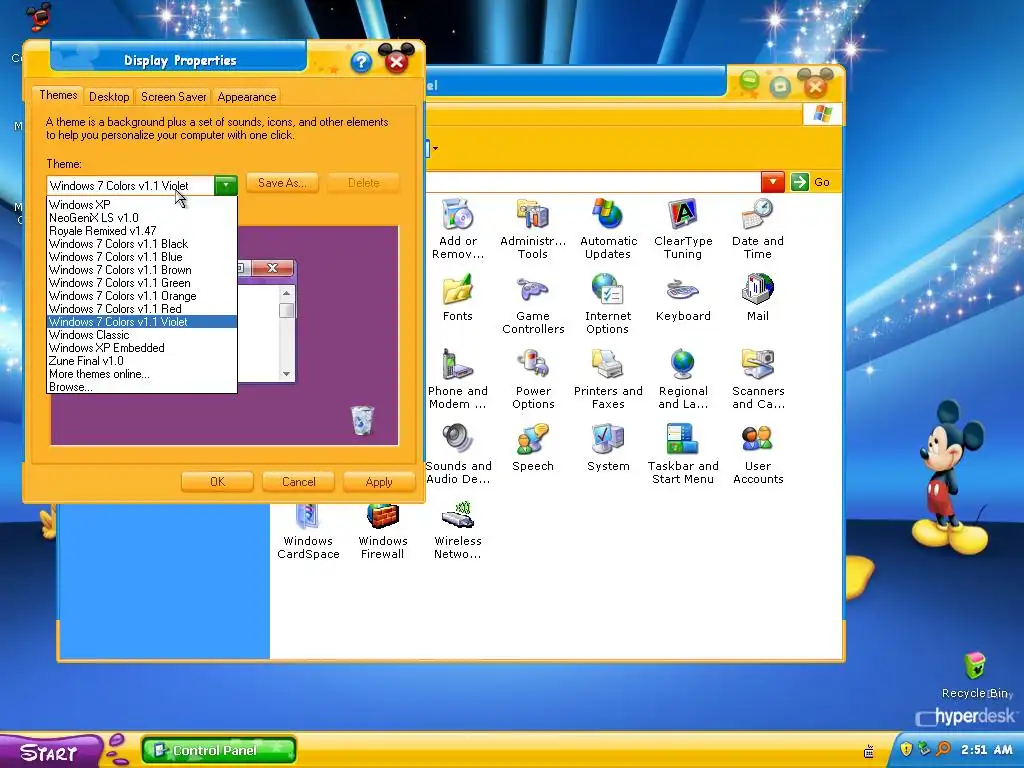Open System properties icon

tap(608, 441)
